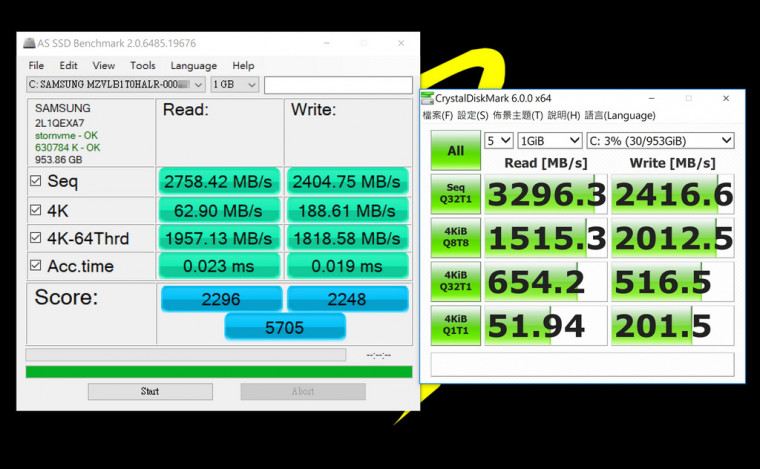
Task: Click the 630784 K - OK alignment text
Action: 67,147
